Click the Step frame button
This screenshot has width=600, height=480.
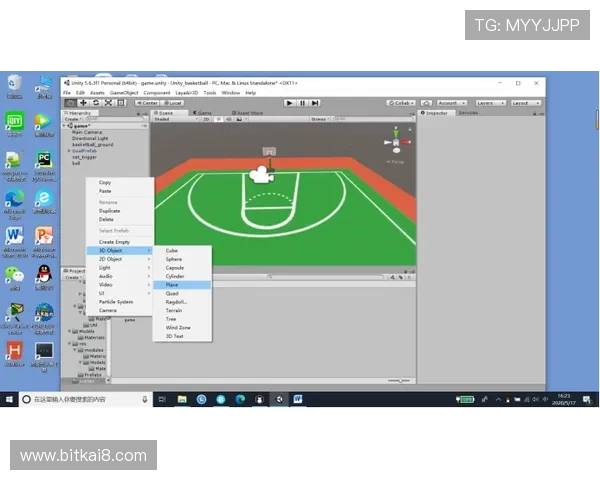[314, 103]
